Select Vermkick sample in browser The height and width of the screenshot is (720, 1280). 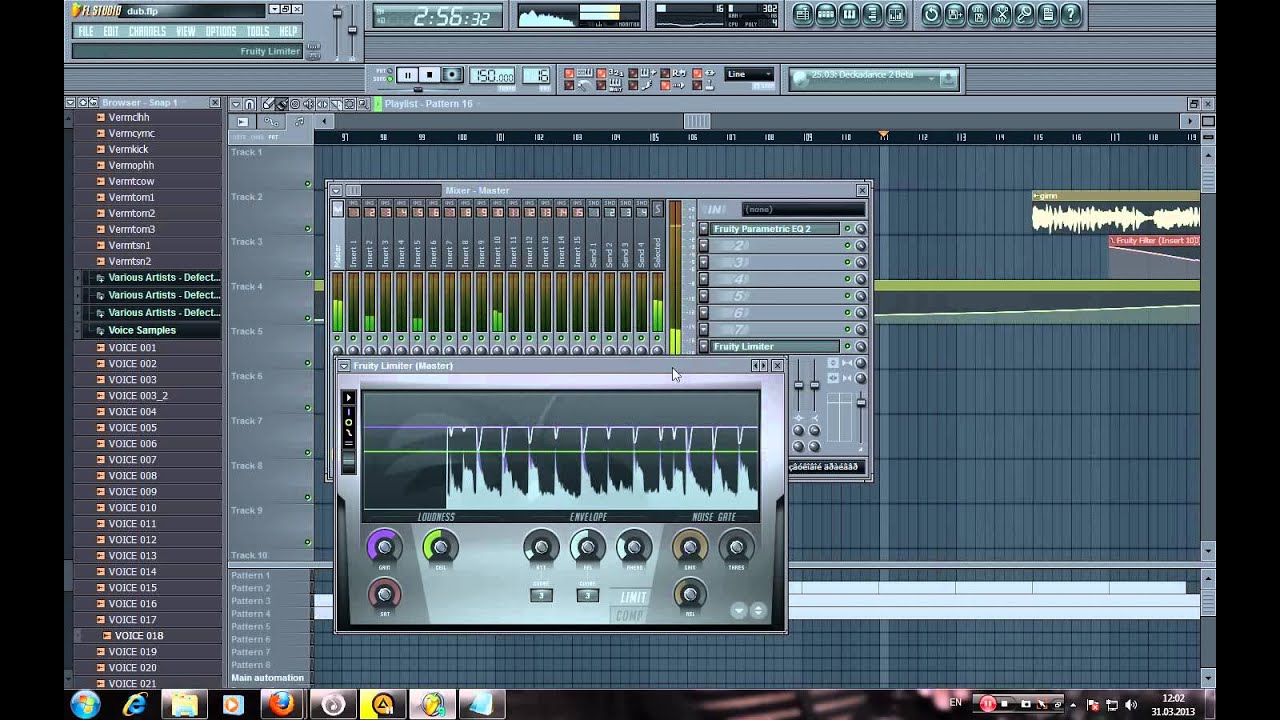(128, 149)
